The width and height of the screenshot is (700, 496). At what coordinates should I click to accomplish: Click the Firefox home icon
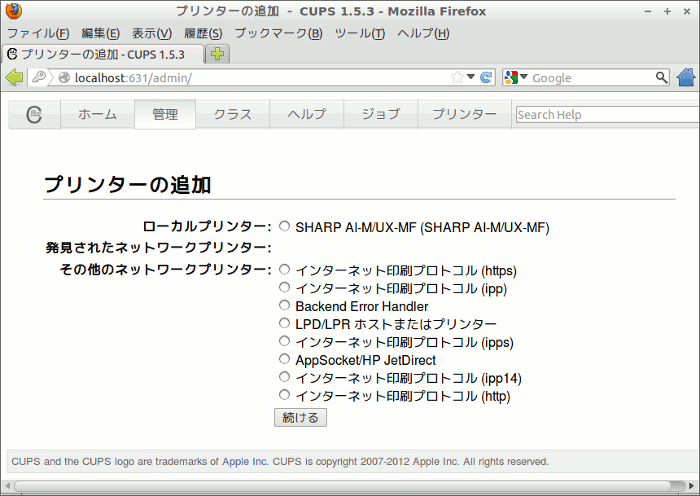click(685, 78)
